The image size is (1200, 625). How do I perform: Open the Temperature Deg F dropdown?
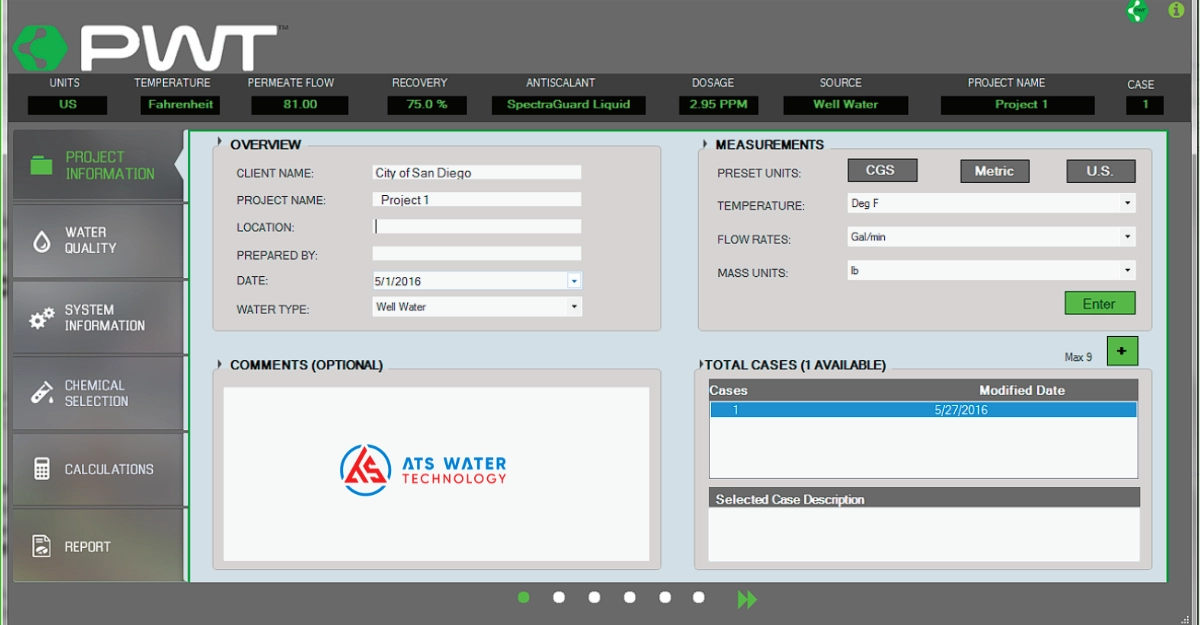(x=1128, y=203)
